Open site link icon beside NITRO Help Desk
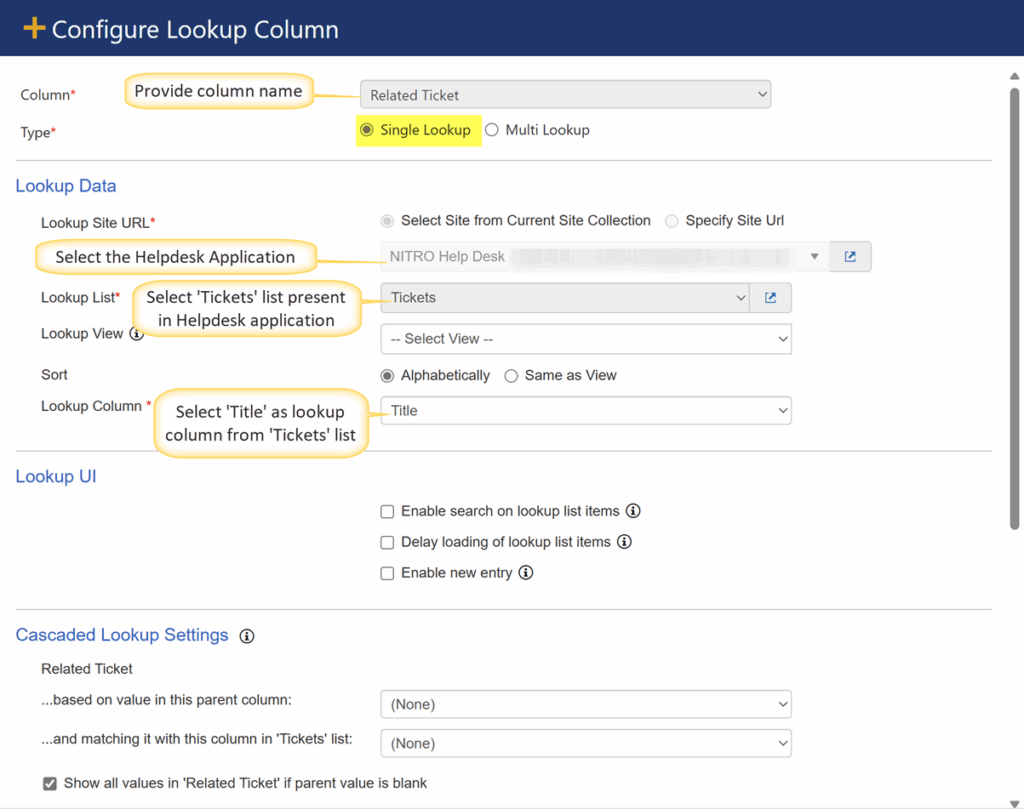 tap(850, 257)
